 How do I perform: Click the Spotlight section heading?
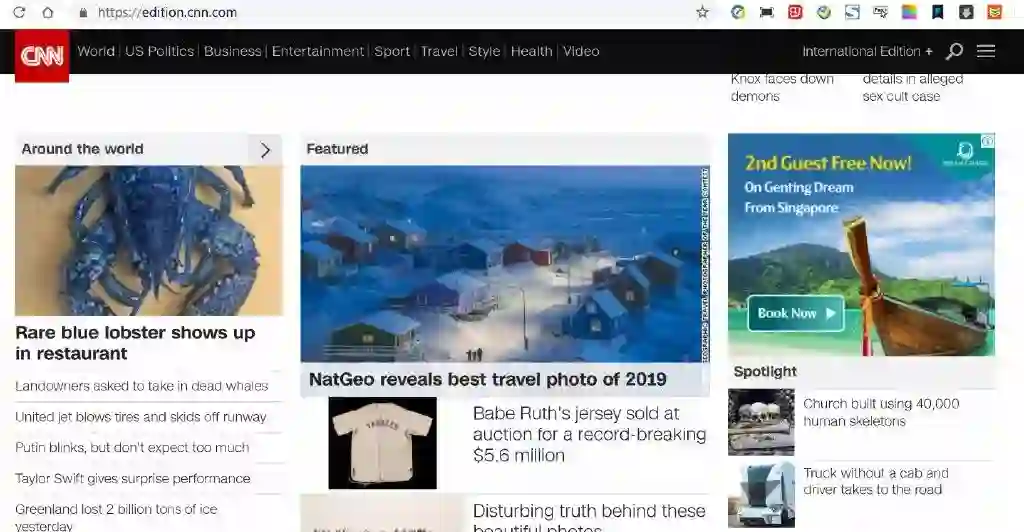point(765,371)
